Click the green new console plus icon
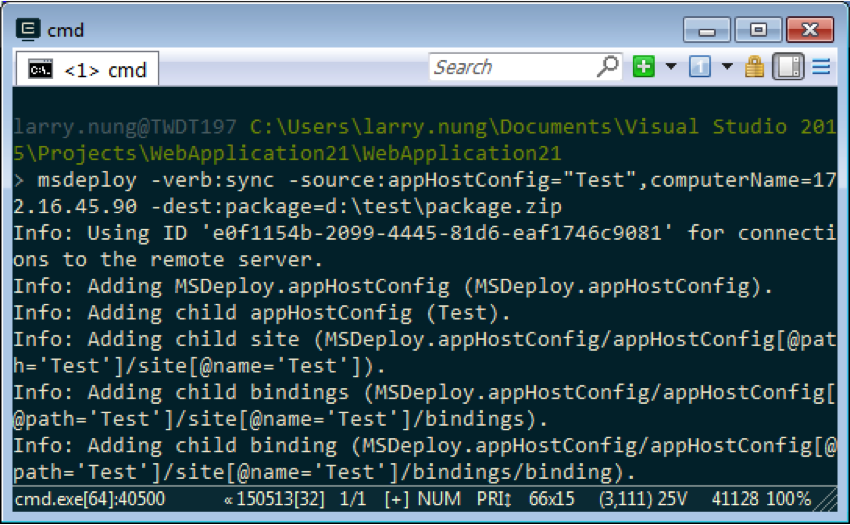 pyautogui.click(x=643, y=67)
